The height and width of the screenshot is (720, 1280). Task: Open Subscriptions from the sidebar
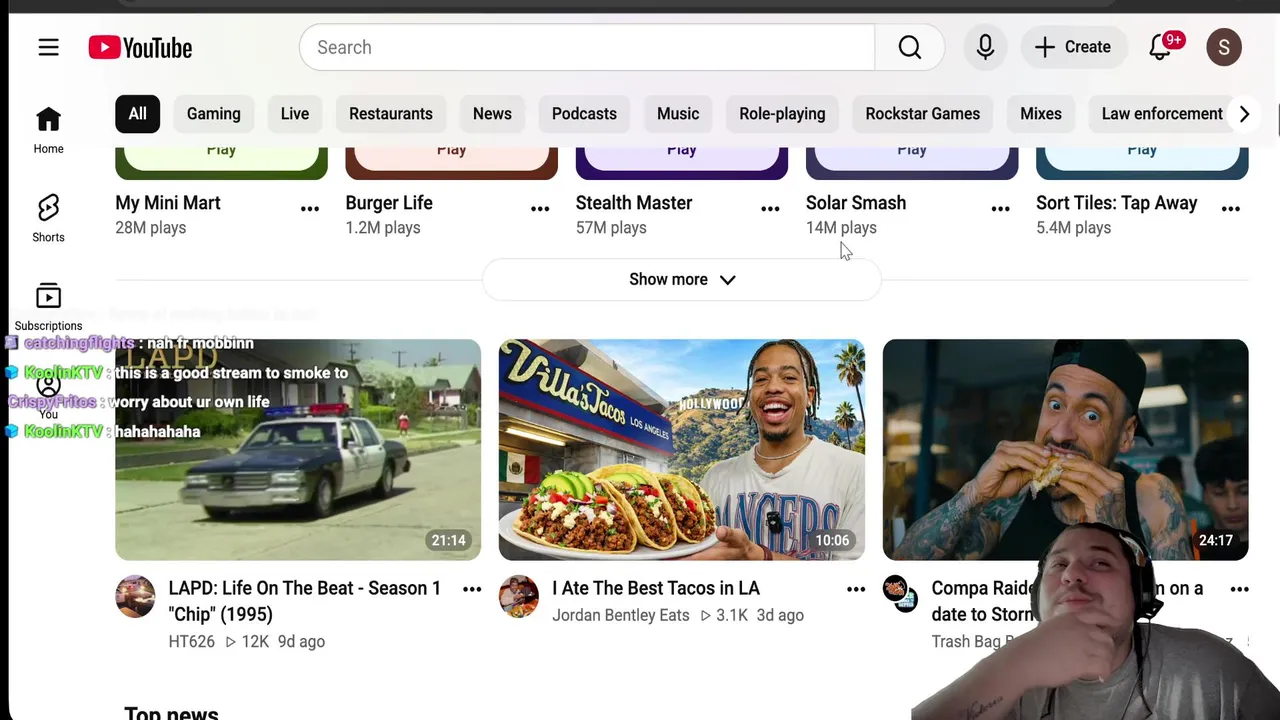48,307
